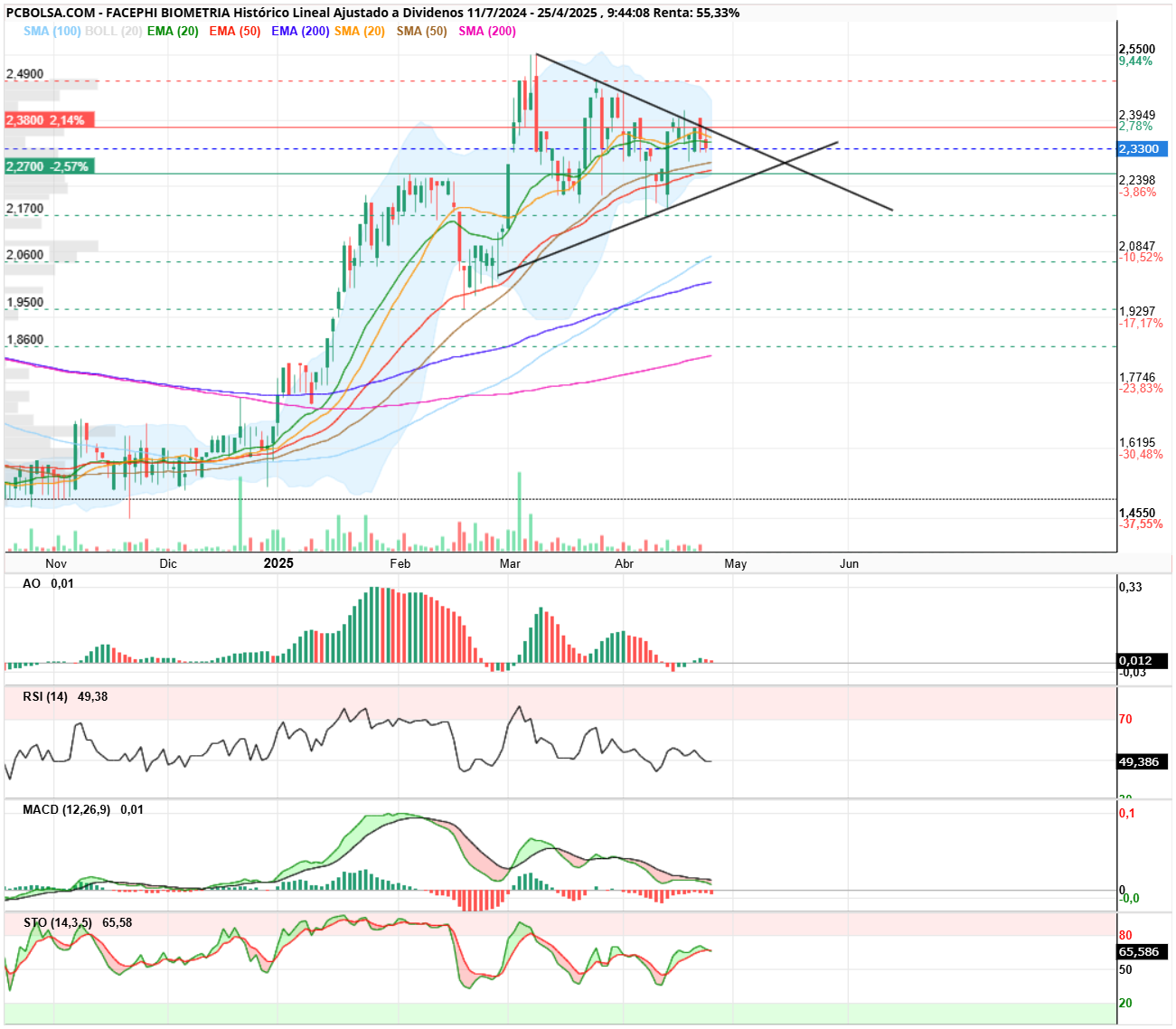The image size is (1176, 1029).
Task: Select the green EMA (20) legend entry
Action: [173, 31]
